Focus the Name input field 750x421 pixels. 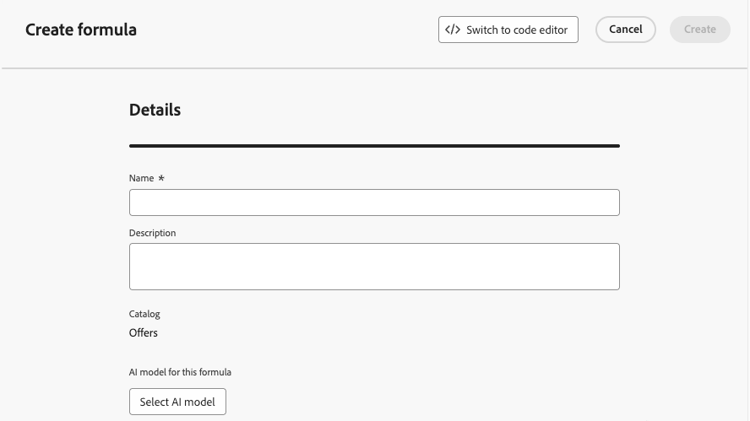click(374, 202)
